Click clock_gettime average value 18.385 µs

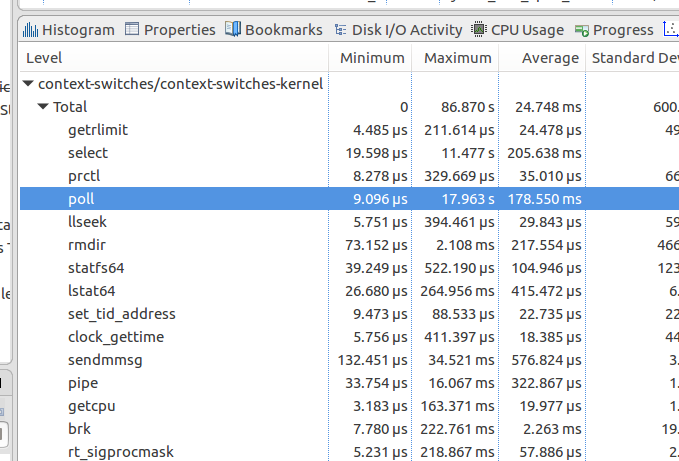point(550,336)
